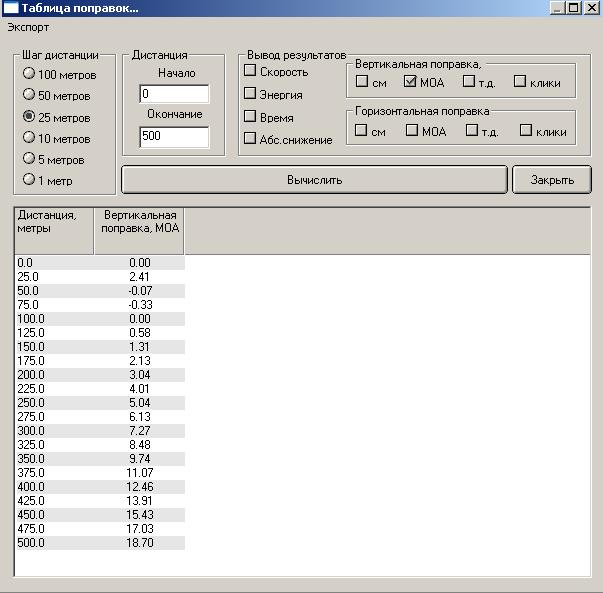This screenshot has width=603, height=593.
Task: Click the Окончание distance input field
Action: tap(174, 136)
